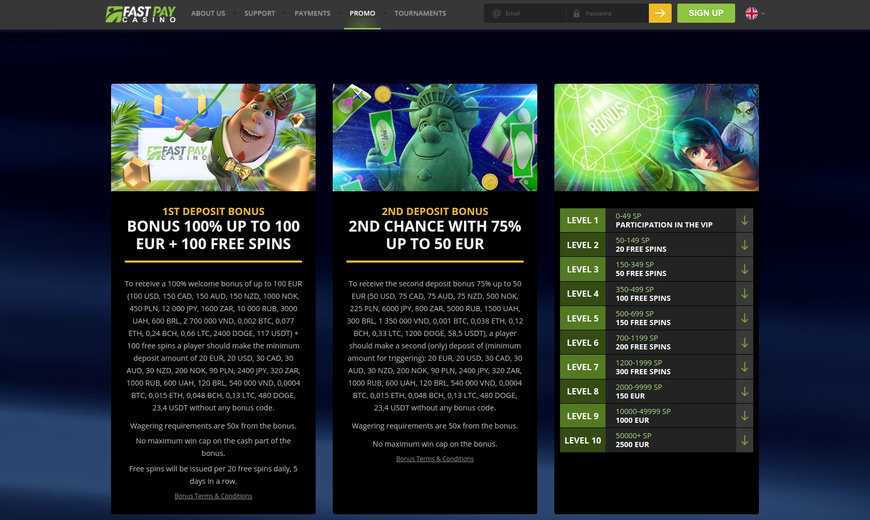Viewport: 870px width, 520px height.
Task: Expand Level 2 row with 20 free spins
Action: coord(656,245)
